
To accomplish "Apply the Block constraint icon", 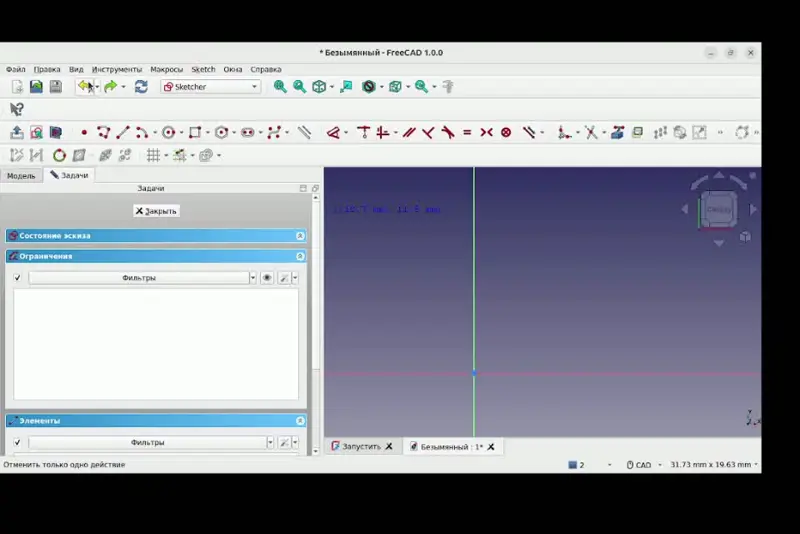I will 506,133.
